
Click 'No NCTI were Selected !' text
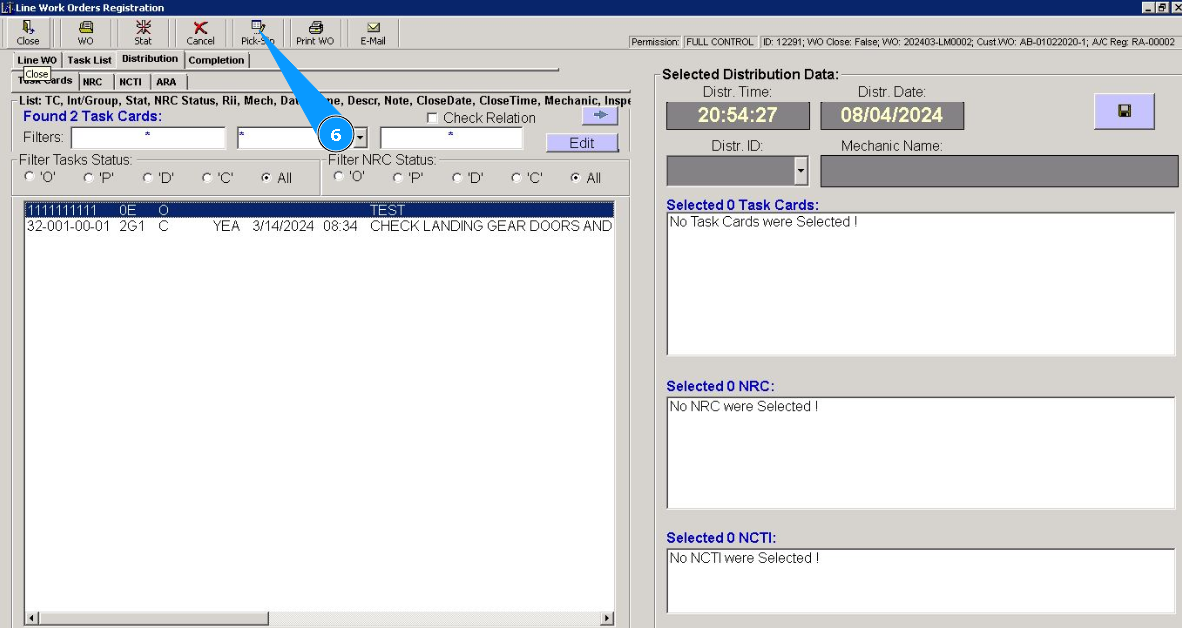(x=744, y=558)
